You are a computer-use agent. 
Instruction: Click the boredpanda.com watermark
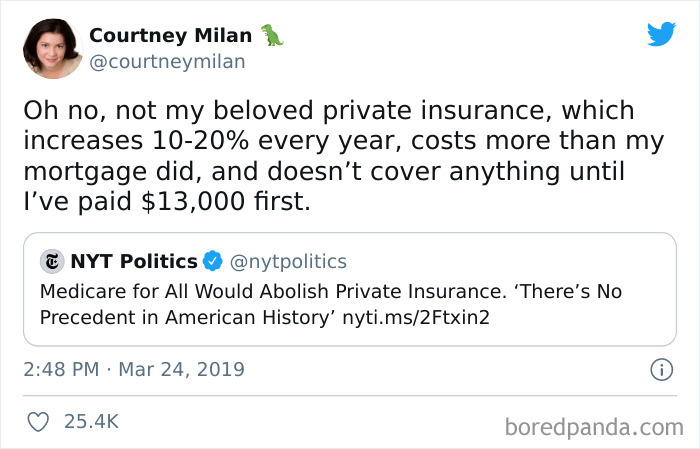[x=596, y=427]
